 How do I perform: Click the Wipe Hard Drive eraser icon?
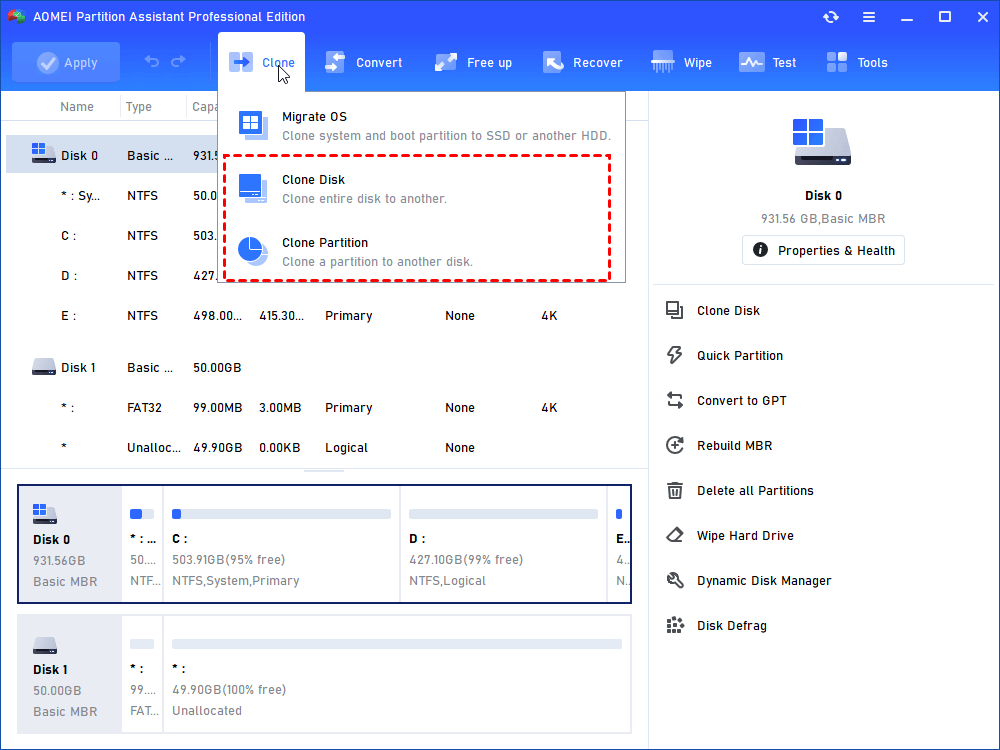coord(675,535)
